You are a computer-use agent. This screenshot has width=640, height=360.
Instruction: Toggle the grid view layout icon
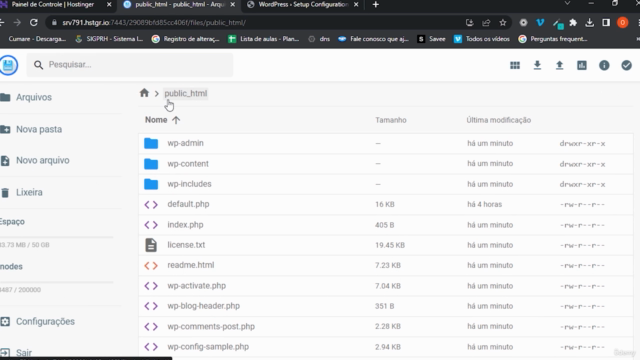(x=515, y=65)
